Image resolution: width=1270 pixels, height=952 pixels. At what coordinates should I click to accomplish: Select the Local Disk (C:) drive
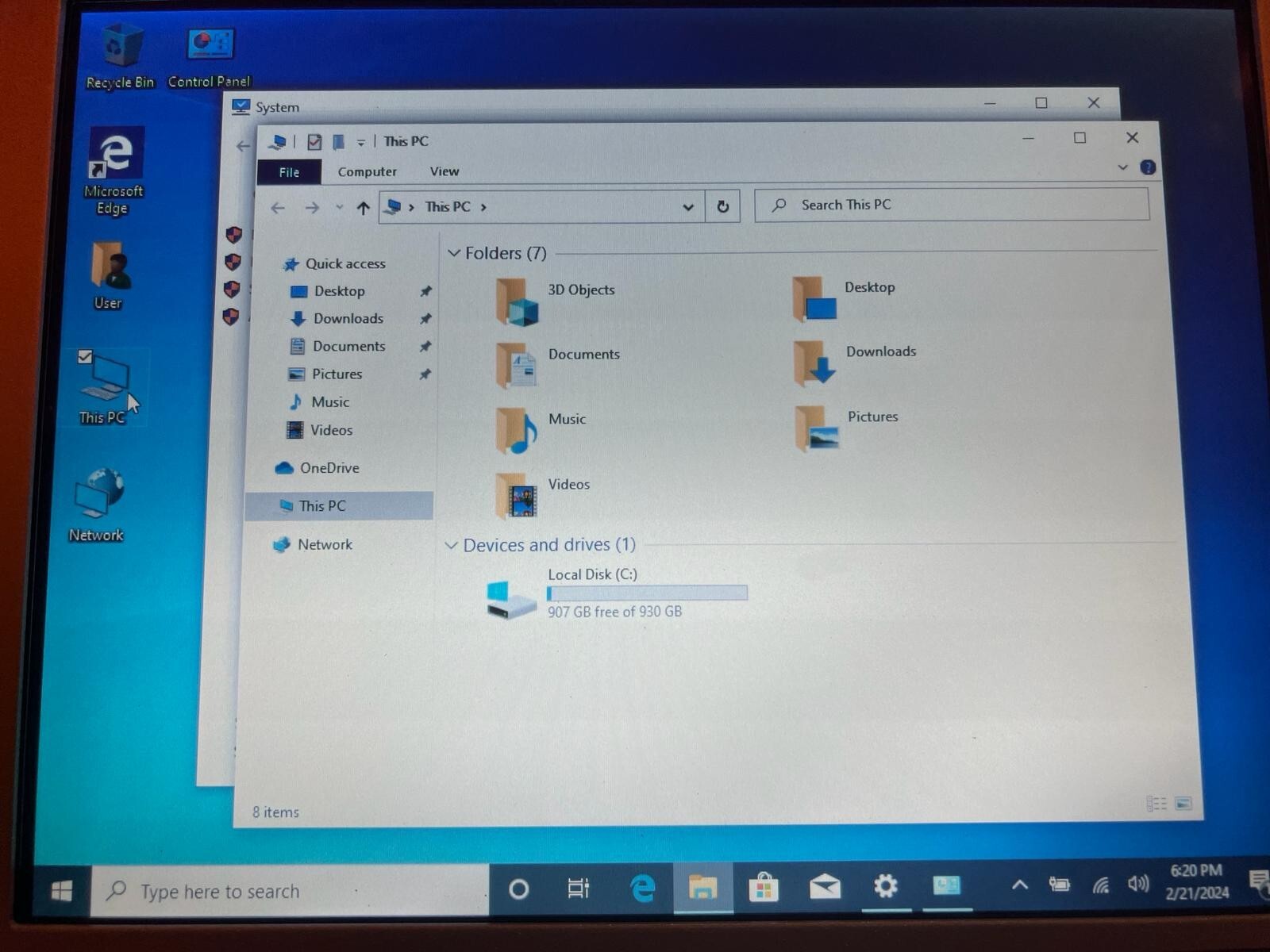tap(617, 593)
